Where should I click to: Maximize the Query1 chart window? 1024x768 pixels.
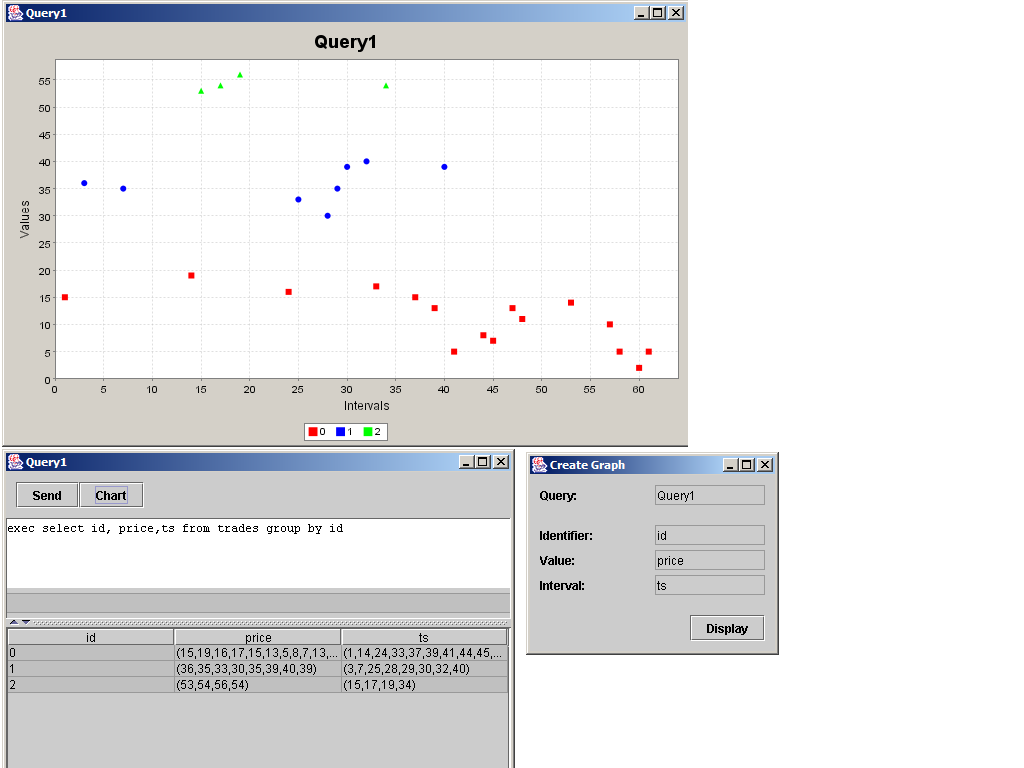click(x=658, y=13)
